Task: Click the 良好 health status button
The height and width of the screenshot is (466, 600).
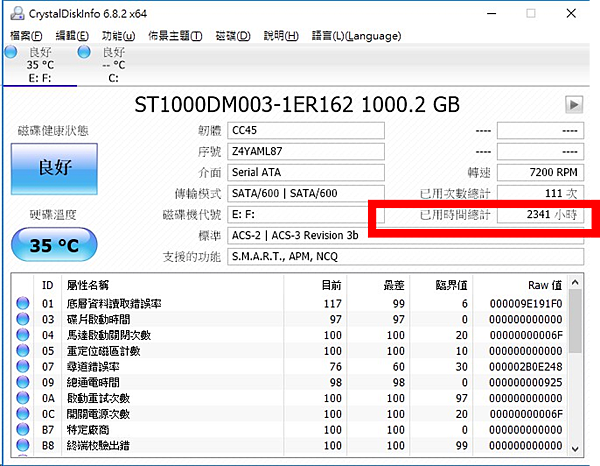Action: pyautogui.click(x=54, y=169)
